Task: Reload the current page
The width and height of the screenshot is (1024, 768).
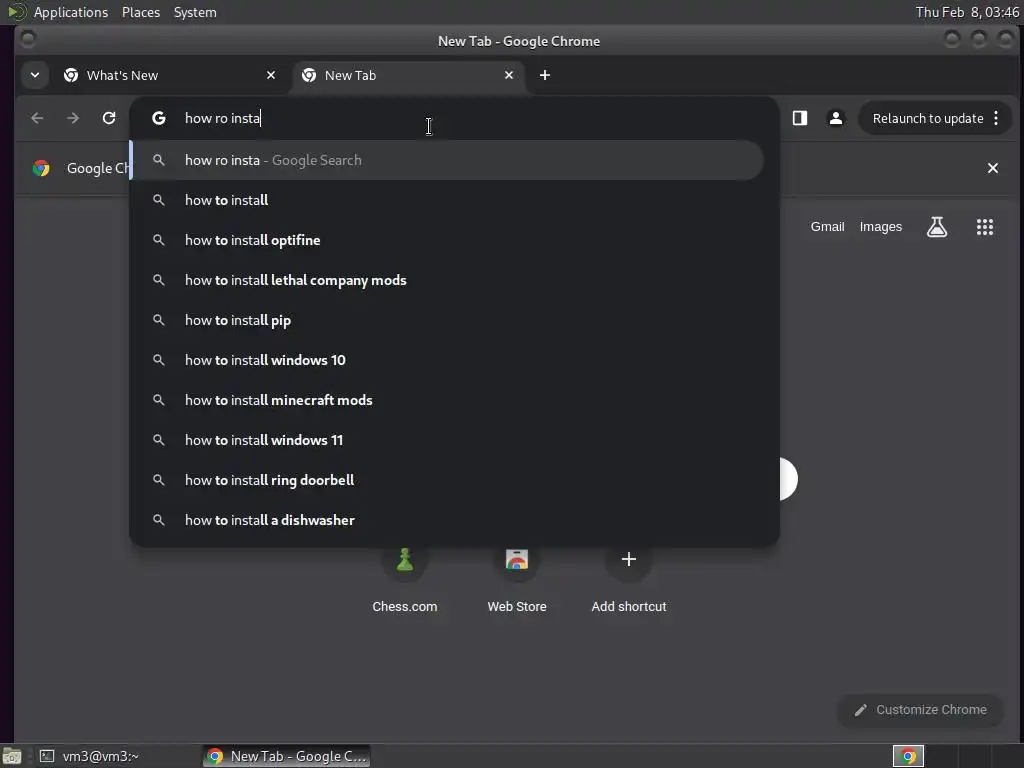Action: pyautogui.click(x=109, y=118)
